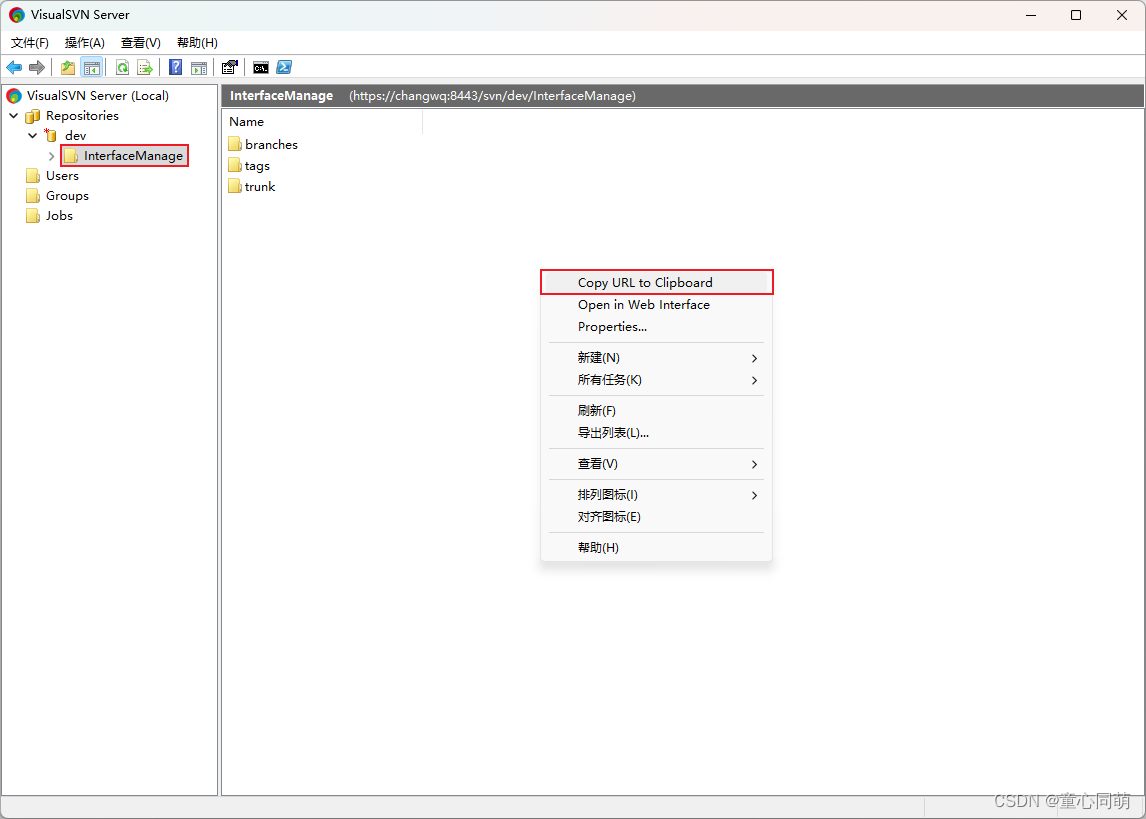The width and height of the screenshot is (1146, 819).
Task: Toggle Show/Hide console tree icon
Action: tap(91, 67)
